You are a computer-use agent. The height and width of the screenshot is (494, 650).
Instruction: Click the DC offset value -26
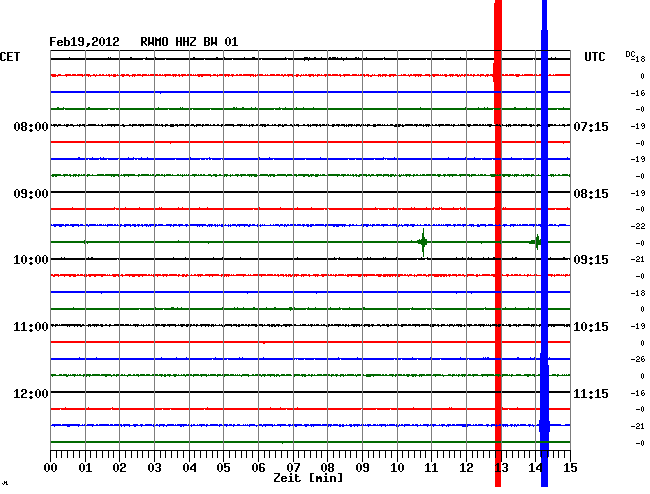[638, 359]
